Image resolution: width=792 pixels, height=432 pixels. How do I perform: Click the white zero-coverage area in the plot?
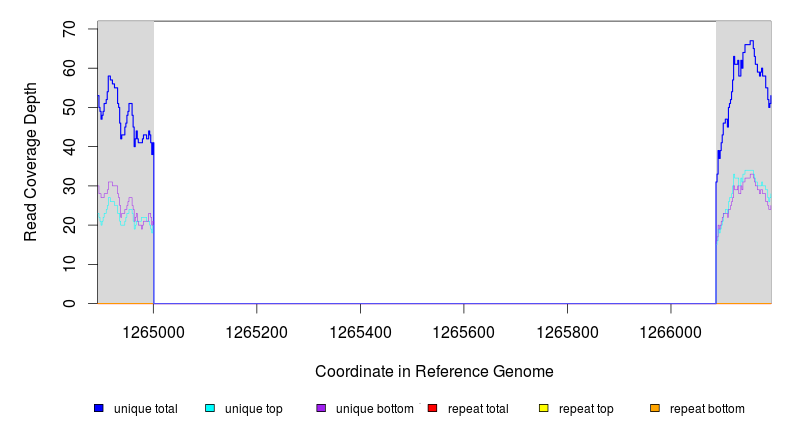pyautogui.click(x=434, y=160)
